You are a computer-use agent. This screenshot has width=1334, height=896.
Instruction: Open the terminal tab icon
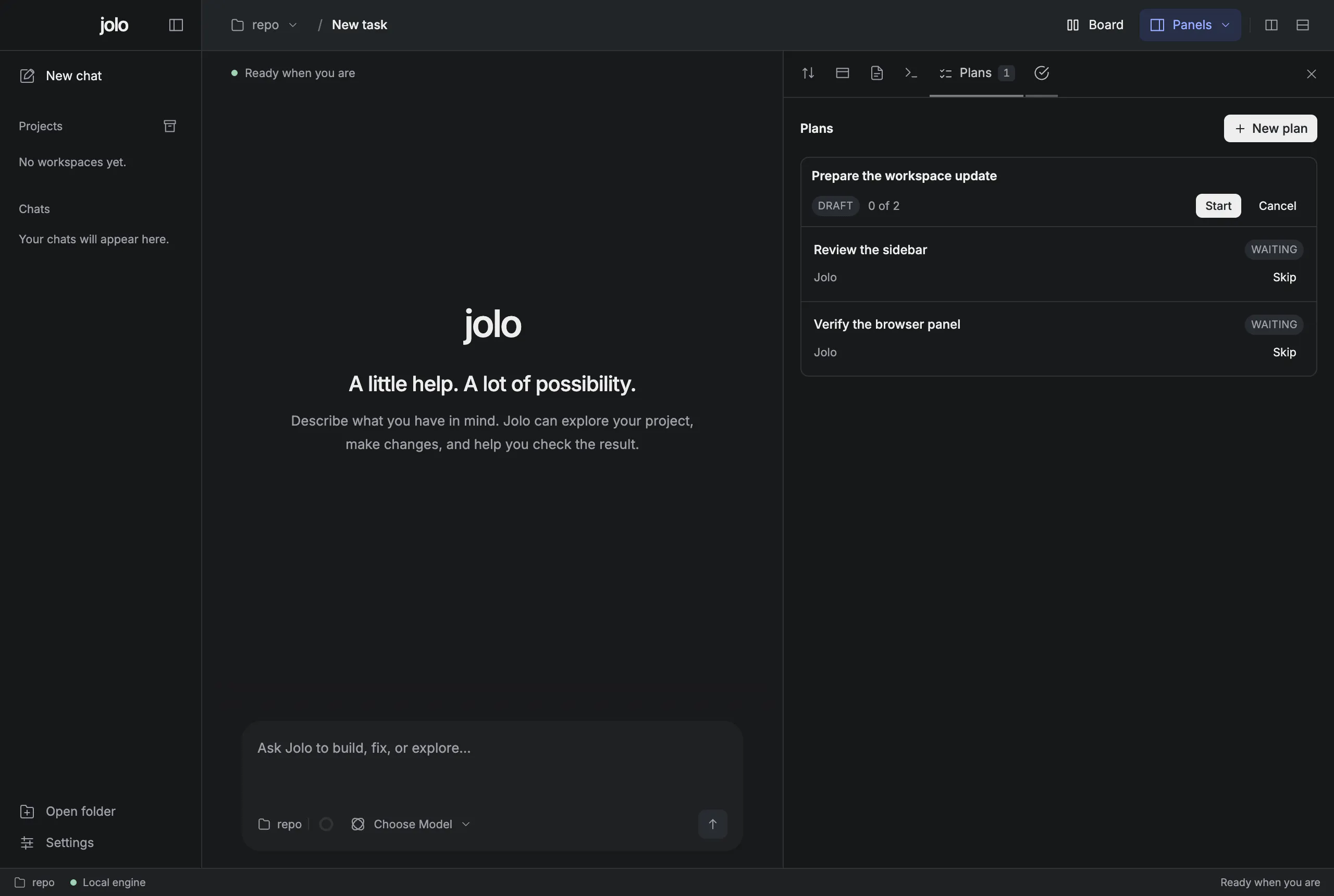[911, 73]
